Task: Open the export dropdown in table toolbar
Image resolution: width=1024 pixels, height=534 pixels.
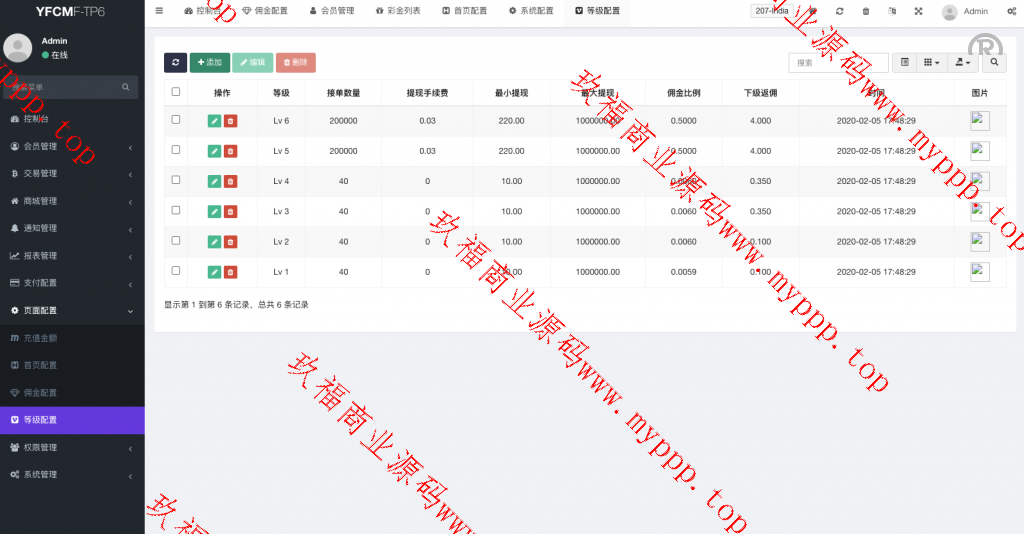Action: coord(963,62)
